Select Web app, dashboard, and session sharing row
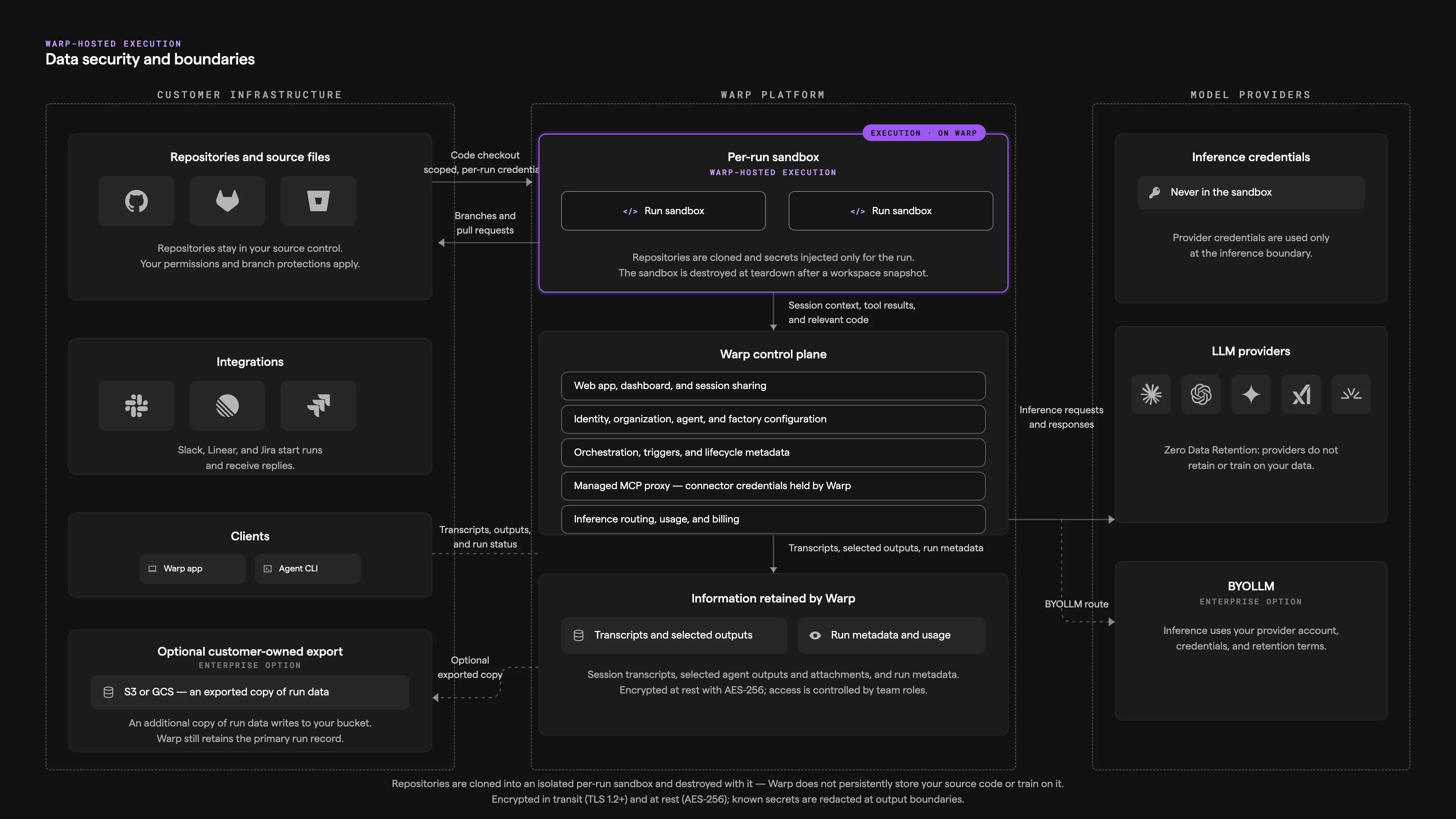 coord(773,386)
